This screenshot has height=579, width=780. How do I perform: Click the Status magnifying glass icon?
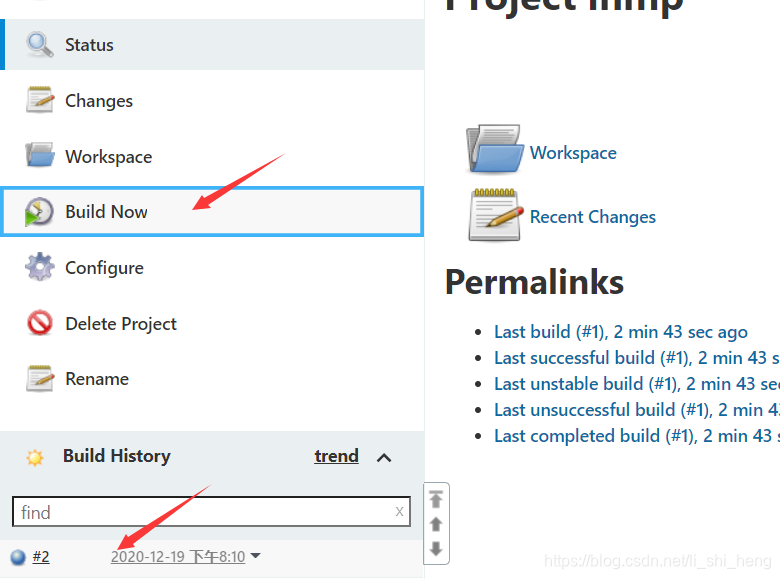pyautogui.click(x=40, y=45)
